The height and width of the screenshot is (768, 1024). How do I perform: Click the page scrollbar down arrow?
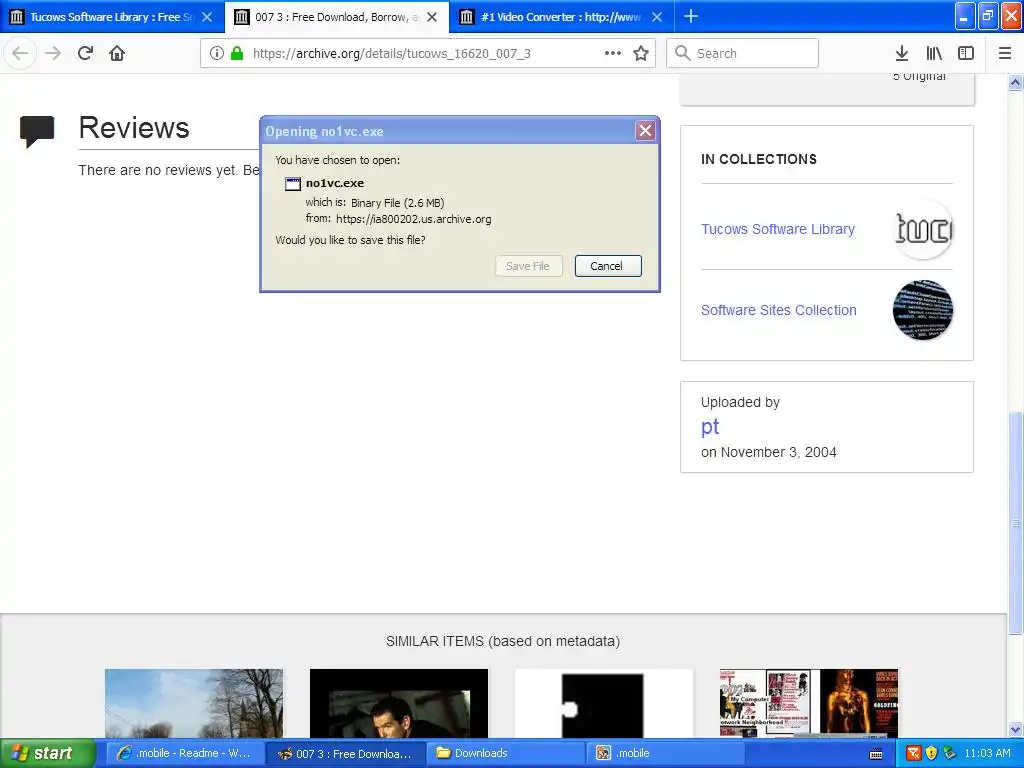1016,729
